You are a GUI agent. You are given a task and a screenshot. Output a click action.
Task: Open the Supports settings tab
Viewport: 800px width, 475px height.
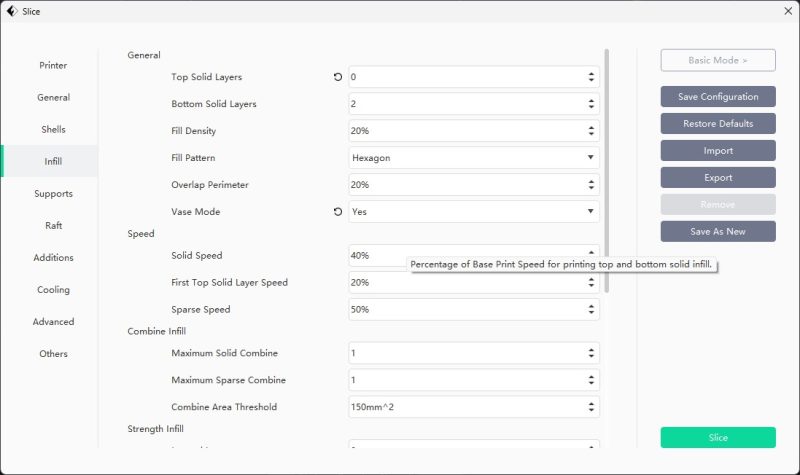tap(53, 194)
